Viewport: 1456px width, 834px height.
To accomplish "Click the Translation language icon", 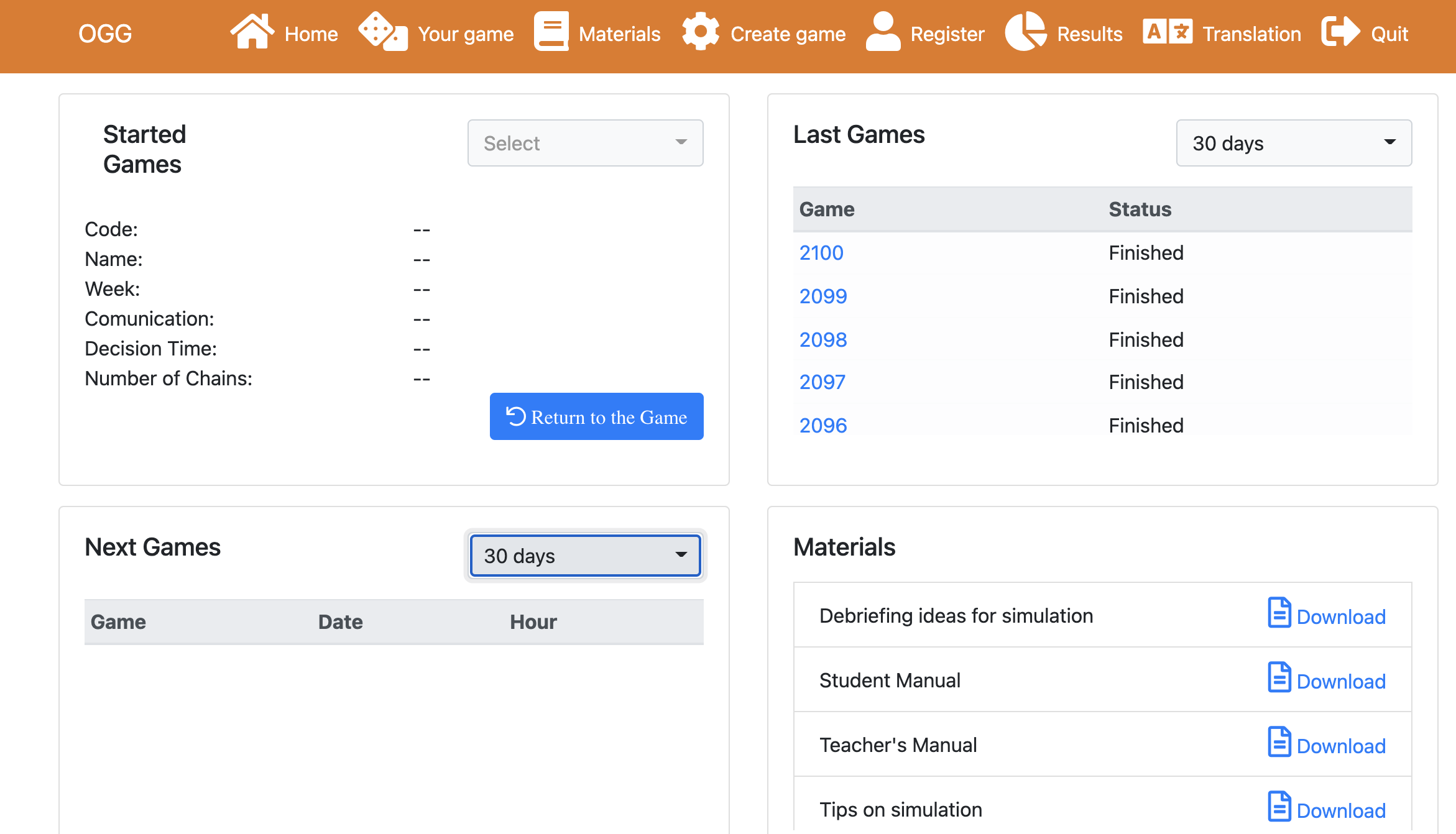I will click(1167, 32).
